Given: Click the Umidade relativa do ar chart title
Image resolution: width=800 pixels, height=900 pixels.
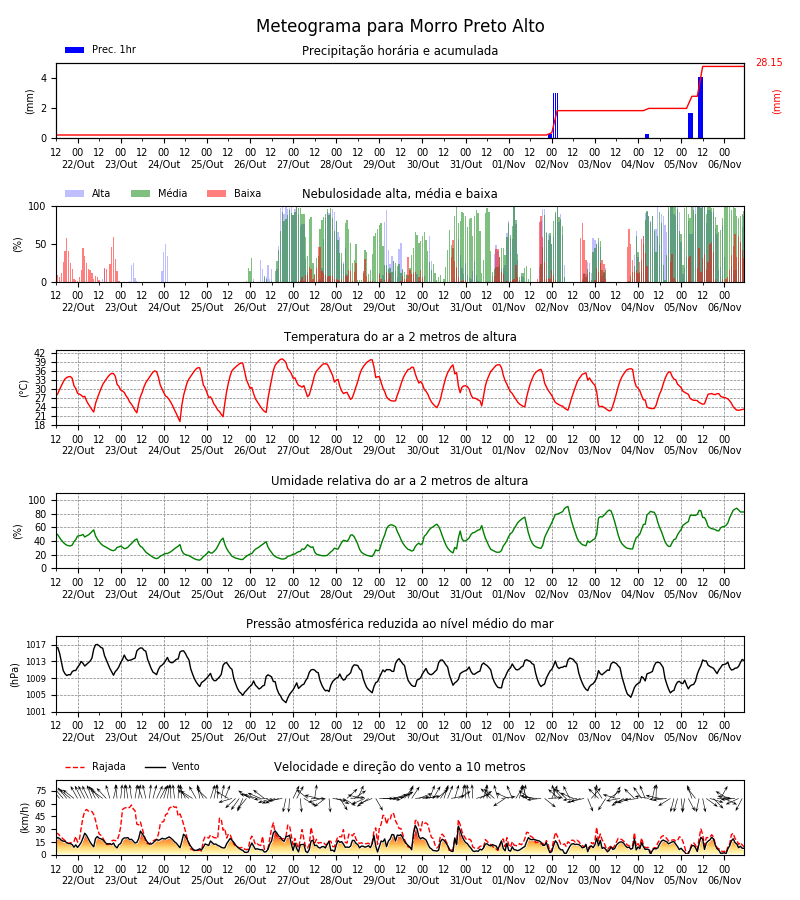Looking at the screenshot, I should click(x=399, y=480).
